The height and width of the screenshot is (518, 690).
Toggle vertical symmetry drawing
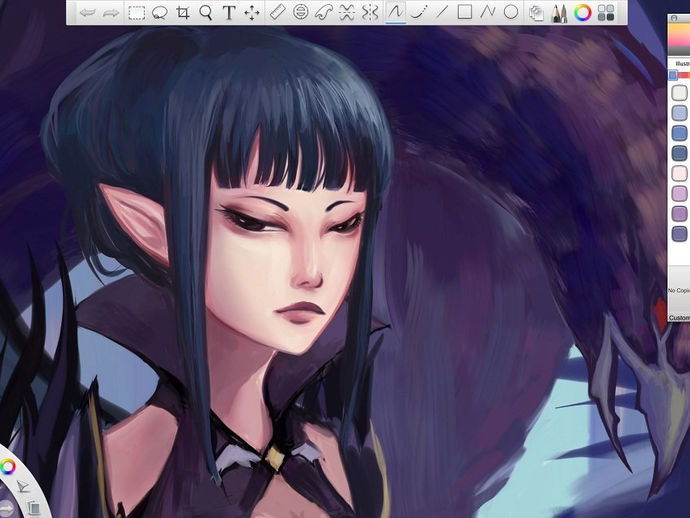[370, 12]
